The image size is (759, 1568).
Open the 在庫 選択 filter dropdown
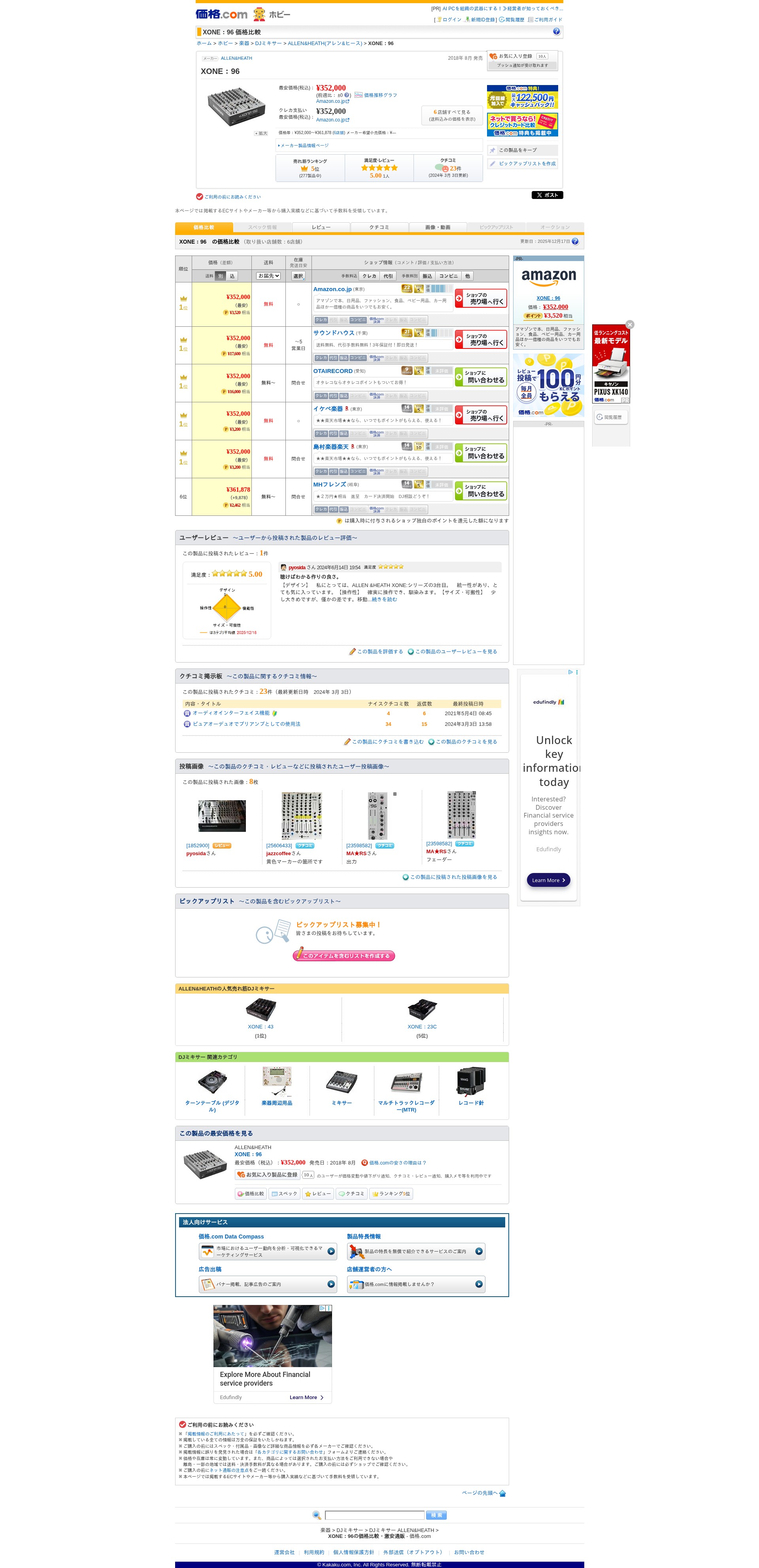coord(298,276)
